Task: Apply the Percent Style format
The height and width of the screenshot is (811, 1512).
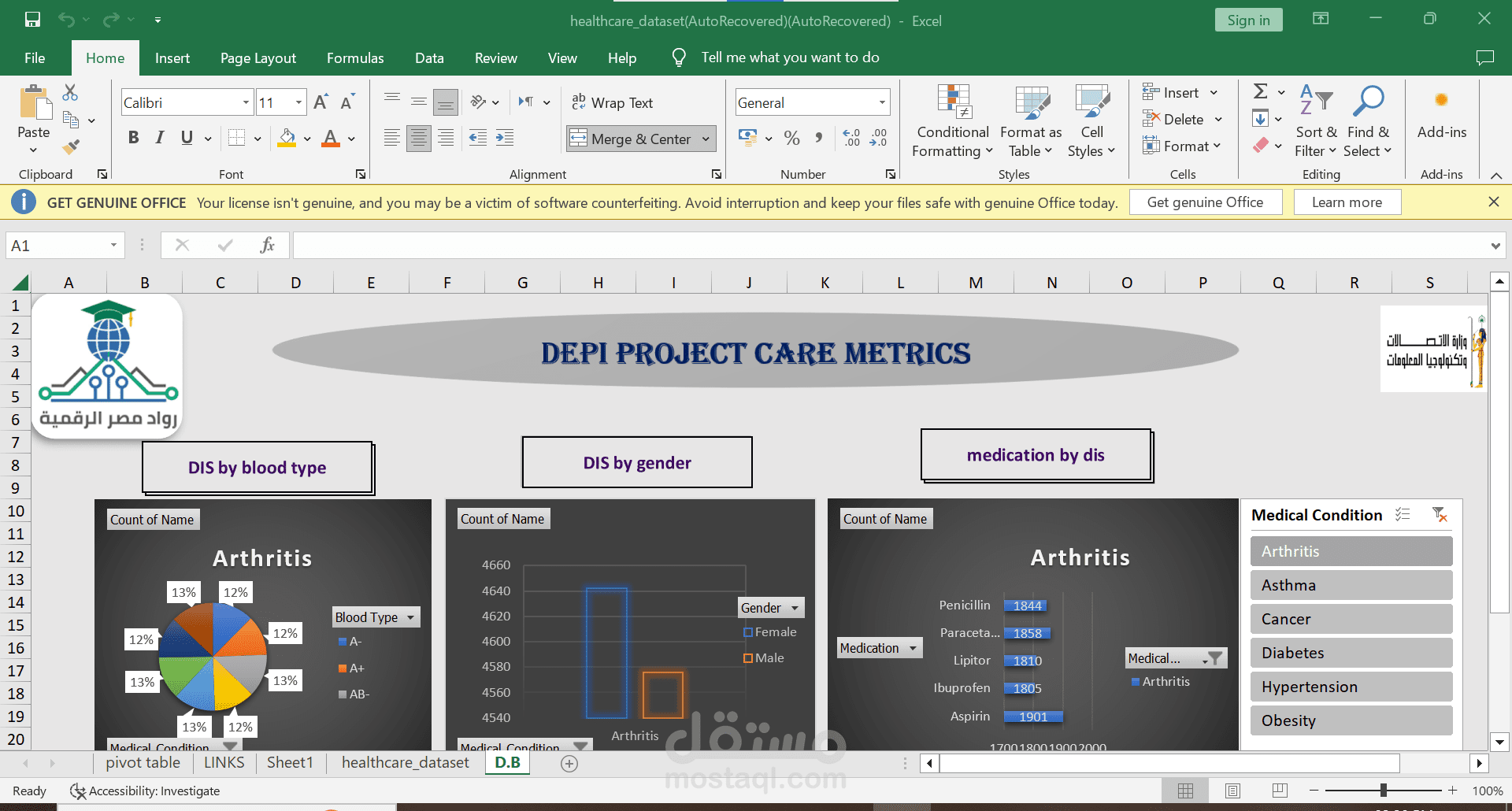Action: pyautogui.click(x=792, y=139)
